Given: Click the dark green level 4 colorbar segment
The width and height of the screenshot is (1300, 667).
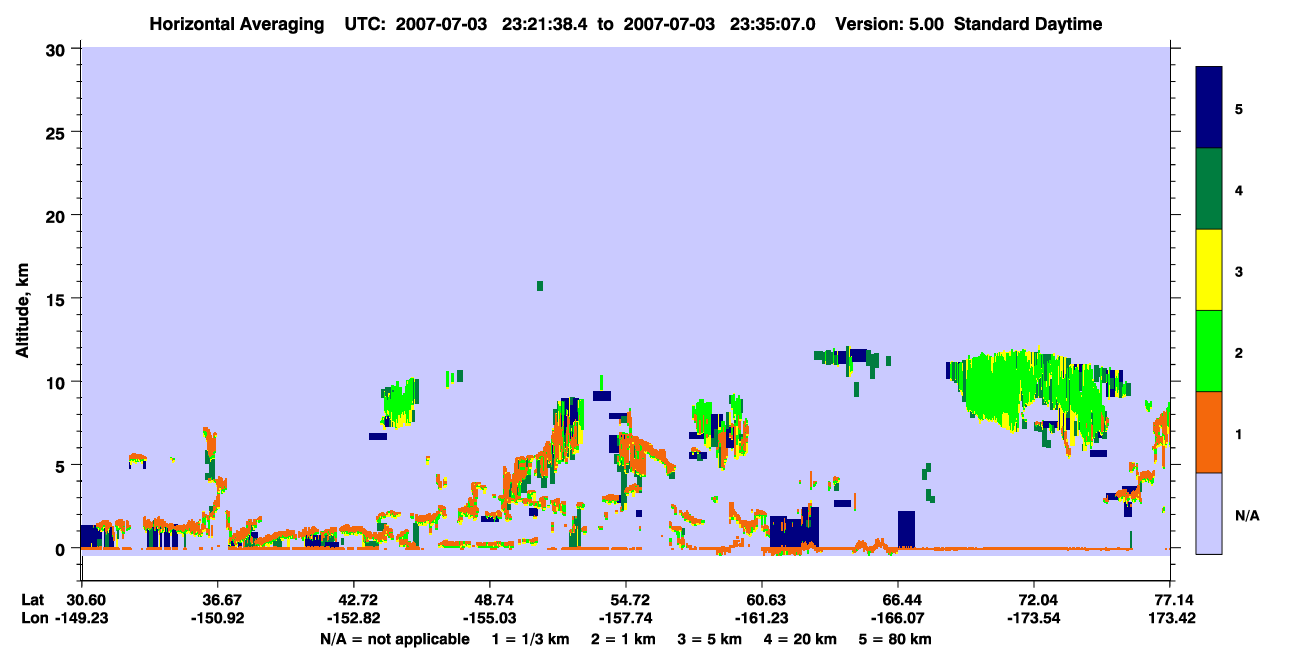Looking at the screenshot, I should click(1209, 189).
